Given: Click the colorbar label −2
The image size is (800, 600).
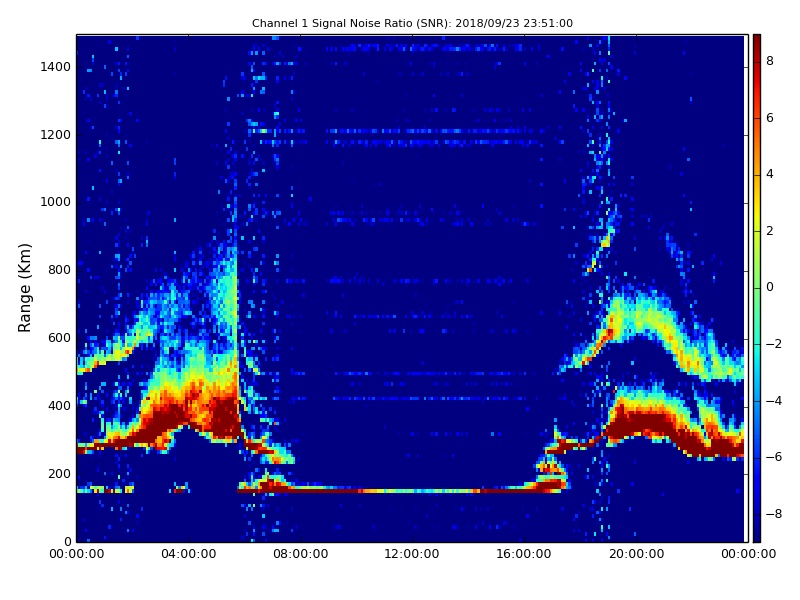Looking at the screenshot, I should tap(773, 344).
